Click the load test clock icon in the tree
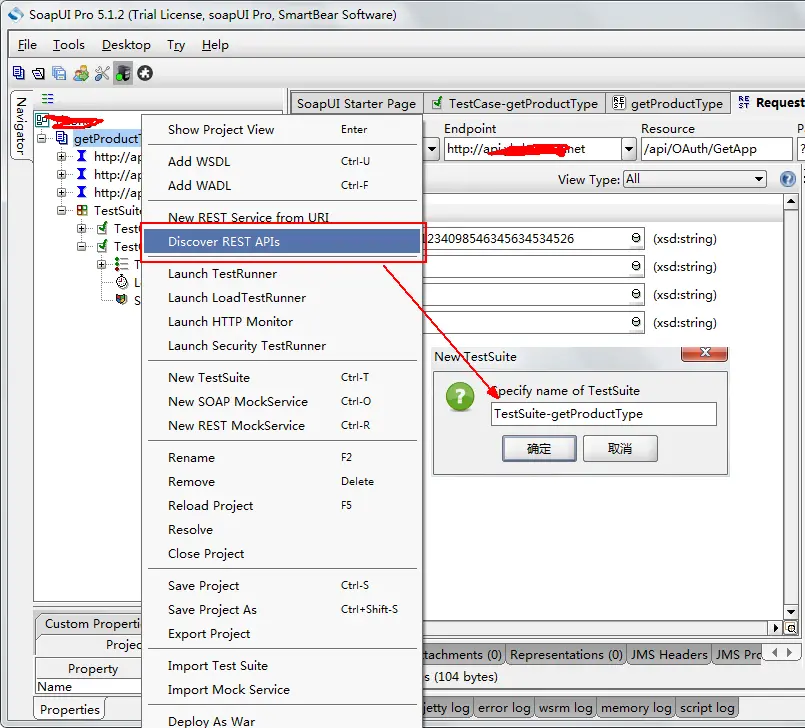 (x=122, y=282)
